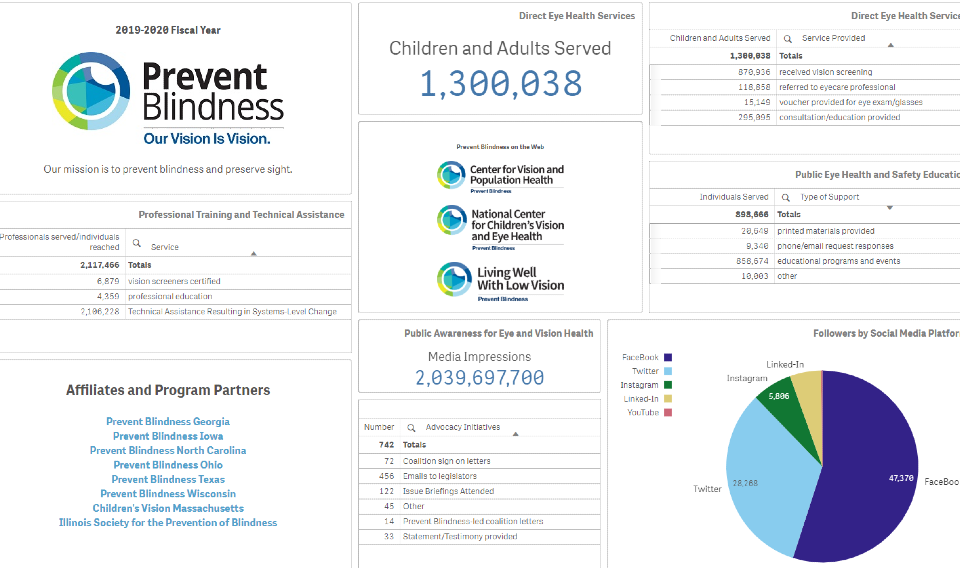Select 'educational programs and events' row
960x568 pixels.
(x=804, y=261)
